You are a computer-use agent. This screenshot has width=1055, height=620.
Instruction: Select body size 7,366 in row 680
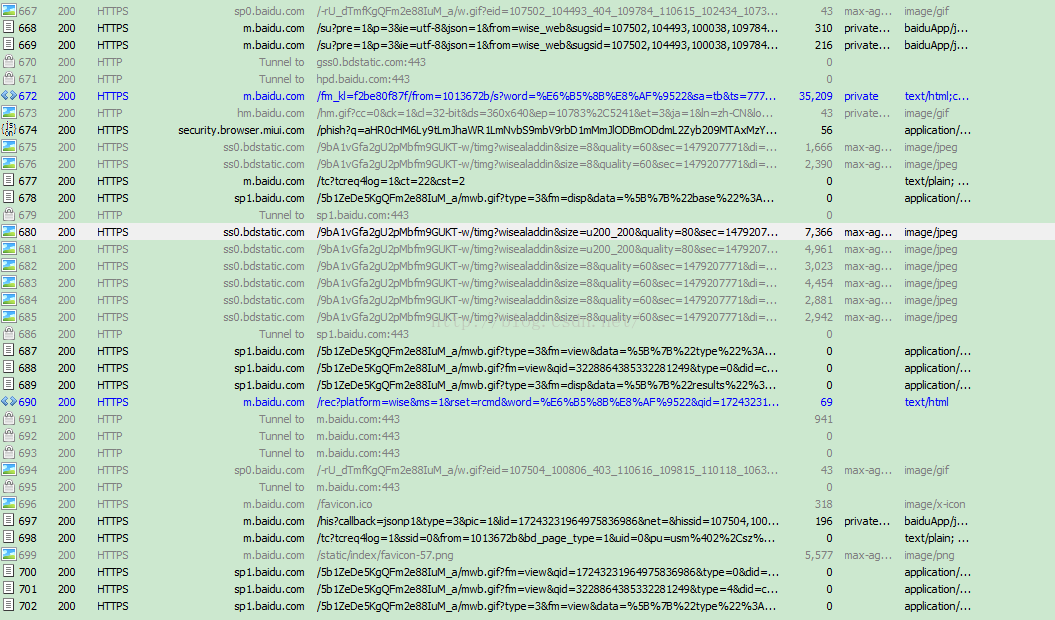click(x=819, y=232)
